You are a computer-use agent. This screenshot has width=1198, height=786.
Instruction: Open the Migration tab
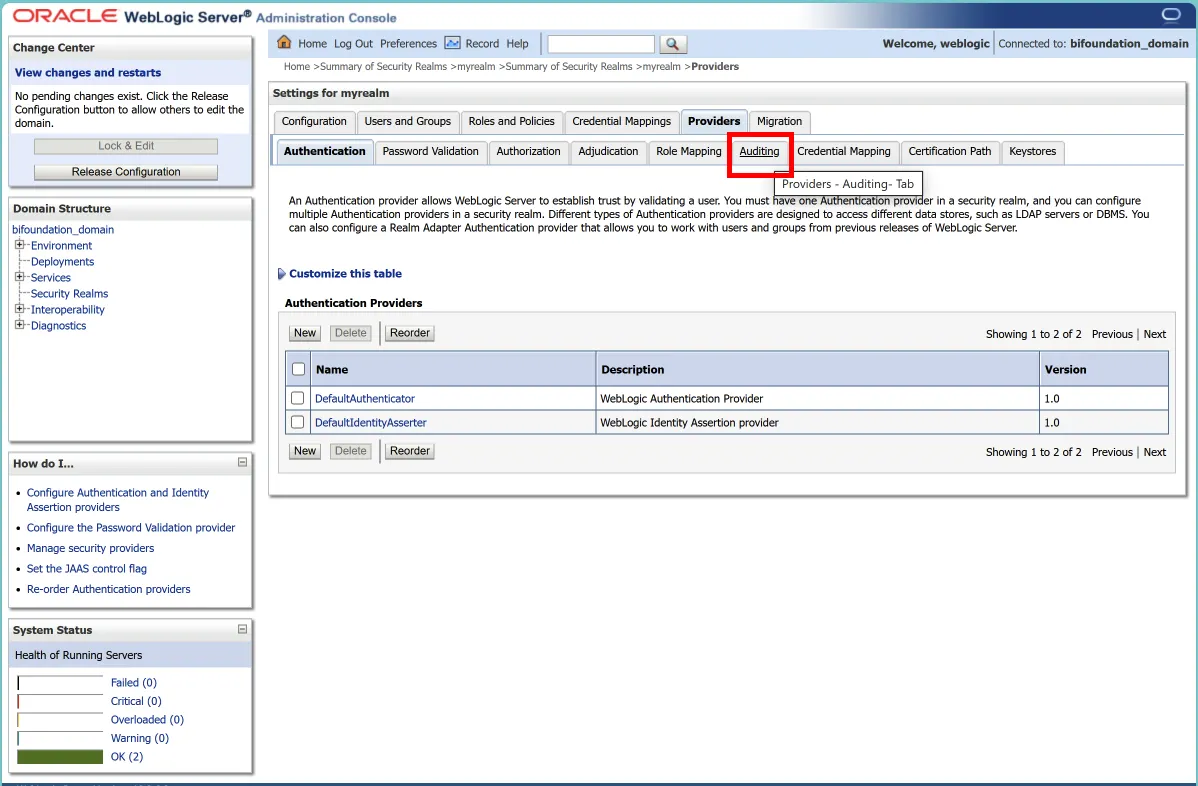point(779,121)
